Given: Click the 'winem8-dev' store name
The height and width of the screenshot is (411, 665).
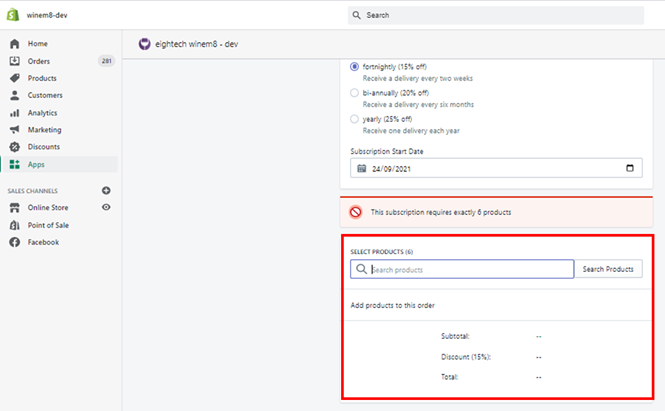Looking at the screenshot, I should tap(47, 15).
